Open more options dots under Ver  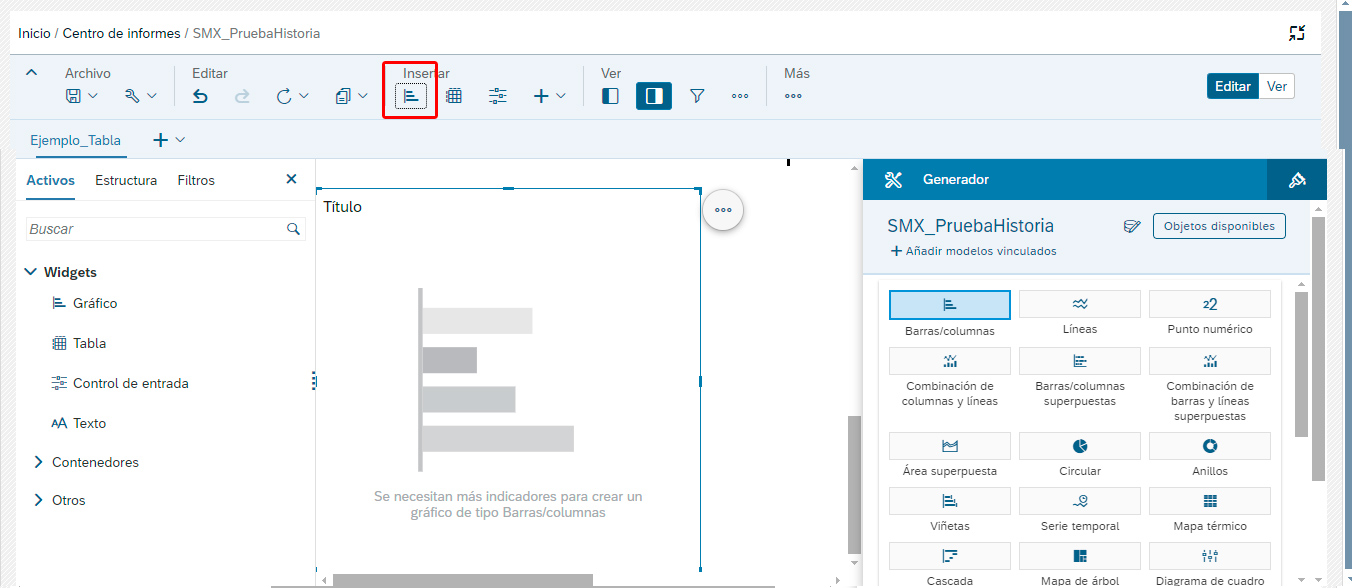click(x=740, y=96)
